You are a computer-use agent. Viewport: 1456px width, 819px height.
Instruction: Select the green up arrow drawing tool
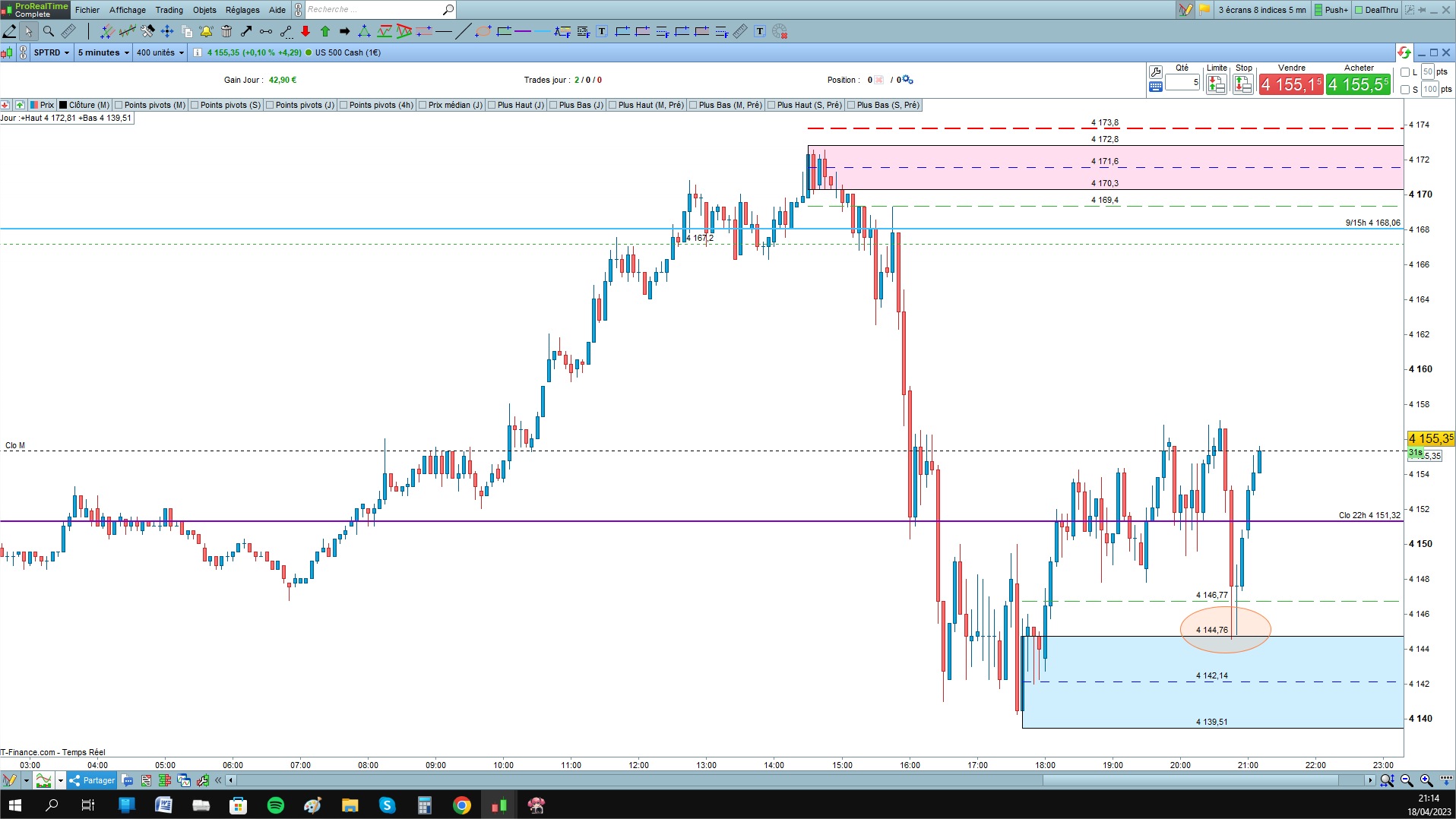point(325,31)
